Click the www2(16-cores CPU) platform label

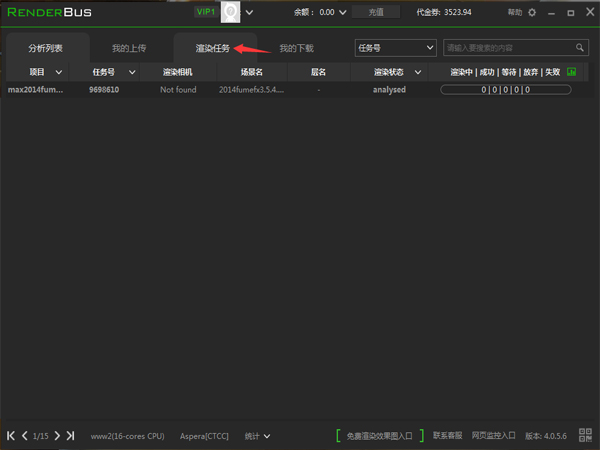point(127,436)
